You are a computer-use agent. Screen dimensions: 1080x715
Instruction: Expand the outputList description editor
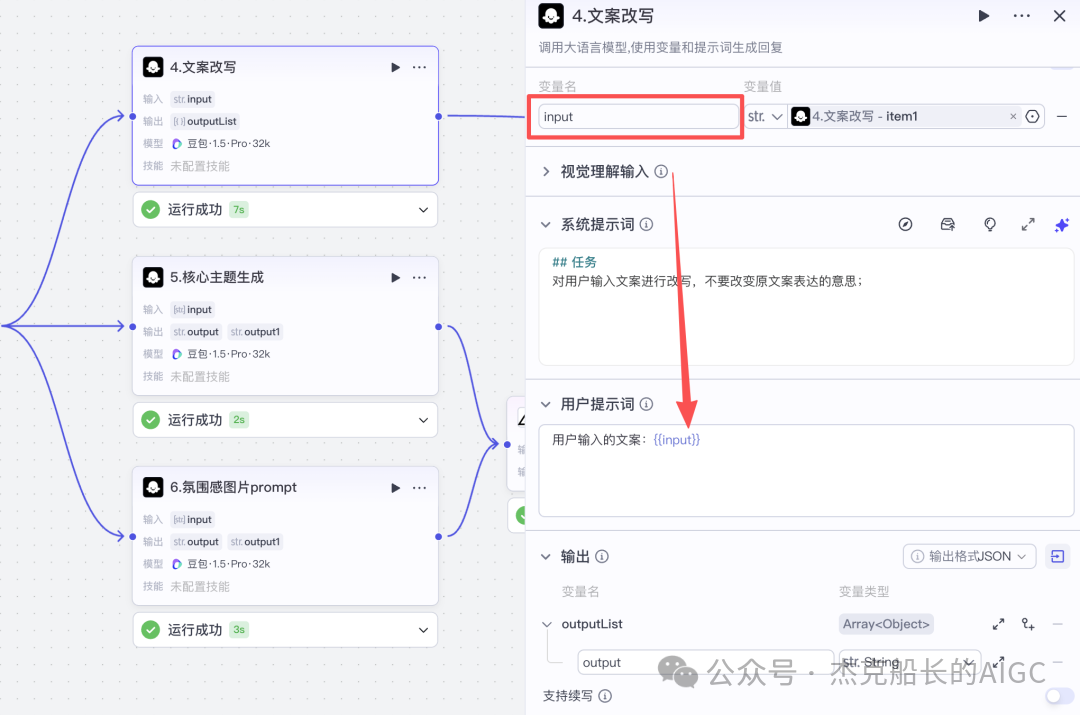coord(998,624)
